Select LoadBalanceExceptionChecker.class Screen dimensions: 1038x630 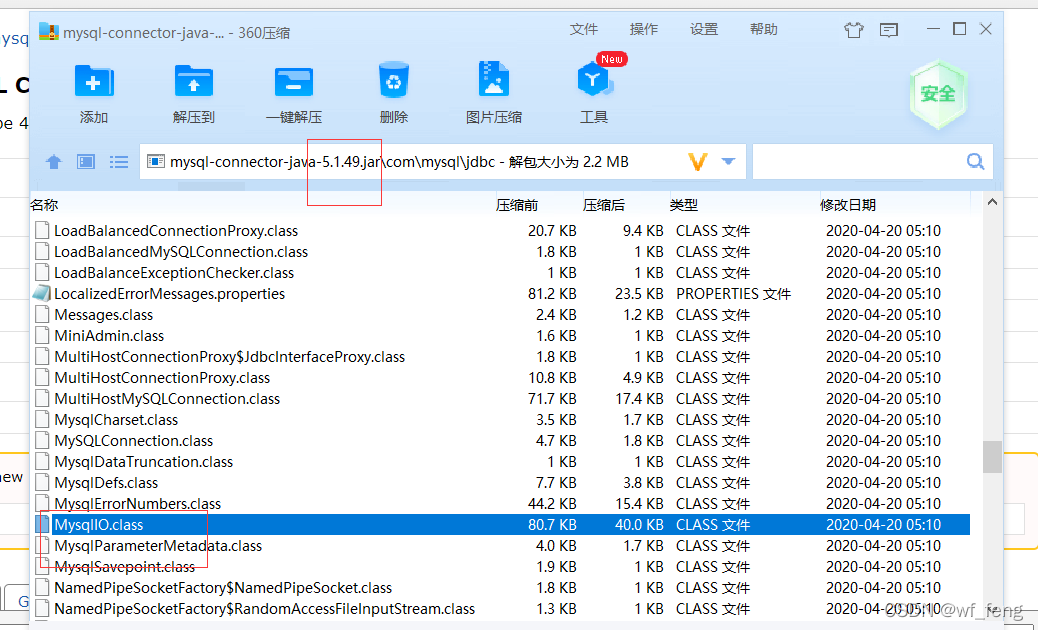click(x=174, y=273)
